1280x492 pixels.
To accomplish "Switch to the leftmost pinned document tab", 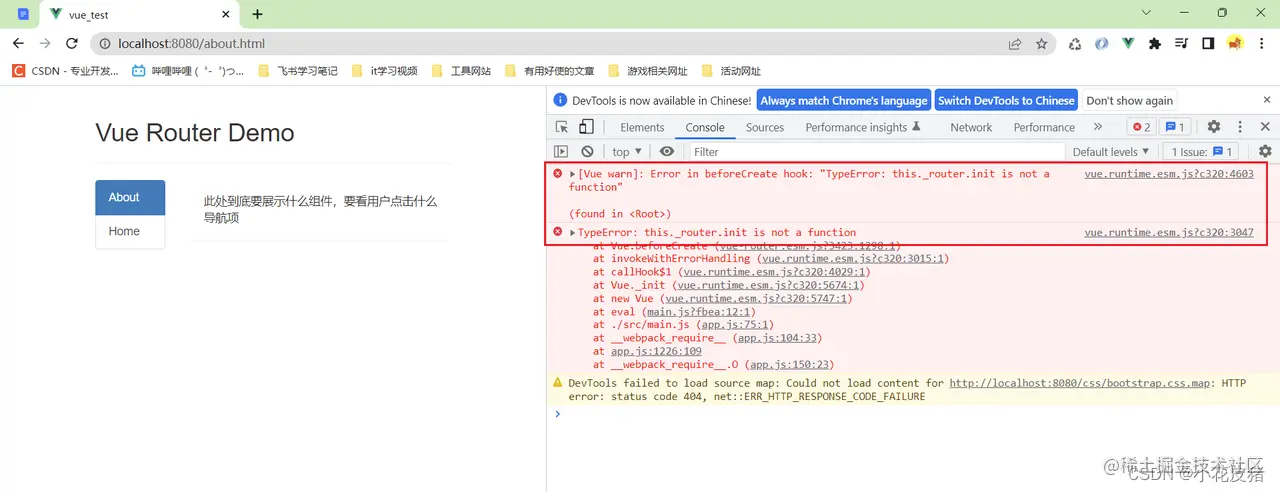I will (23, 15).
